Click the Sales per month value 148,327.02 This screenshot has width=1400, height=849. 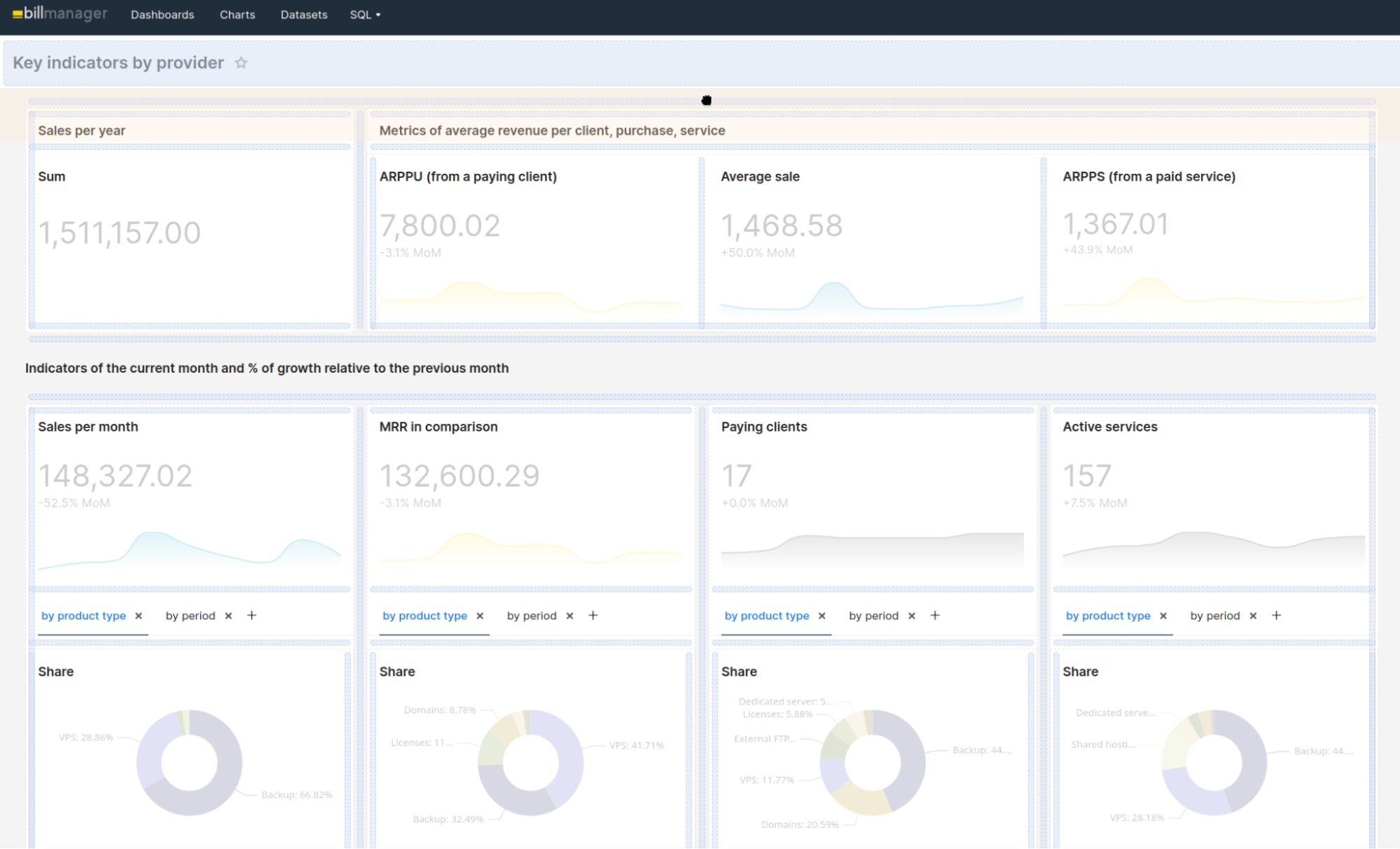click(115, 476)
